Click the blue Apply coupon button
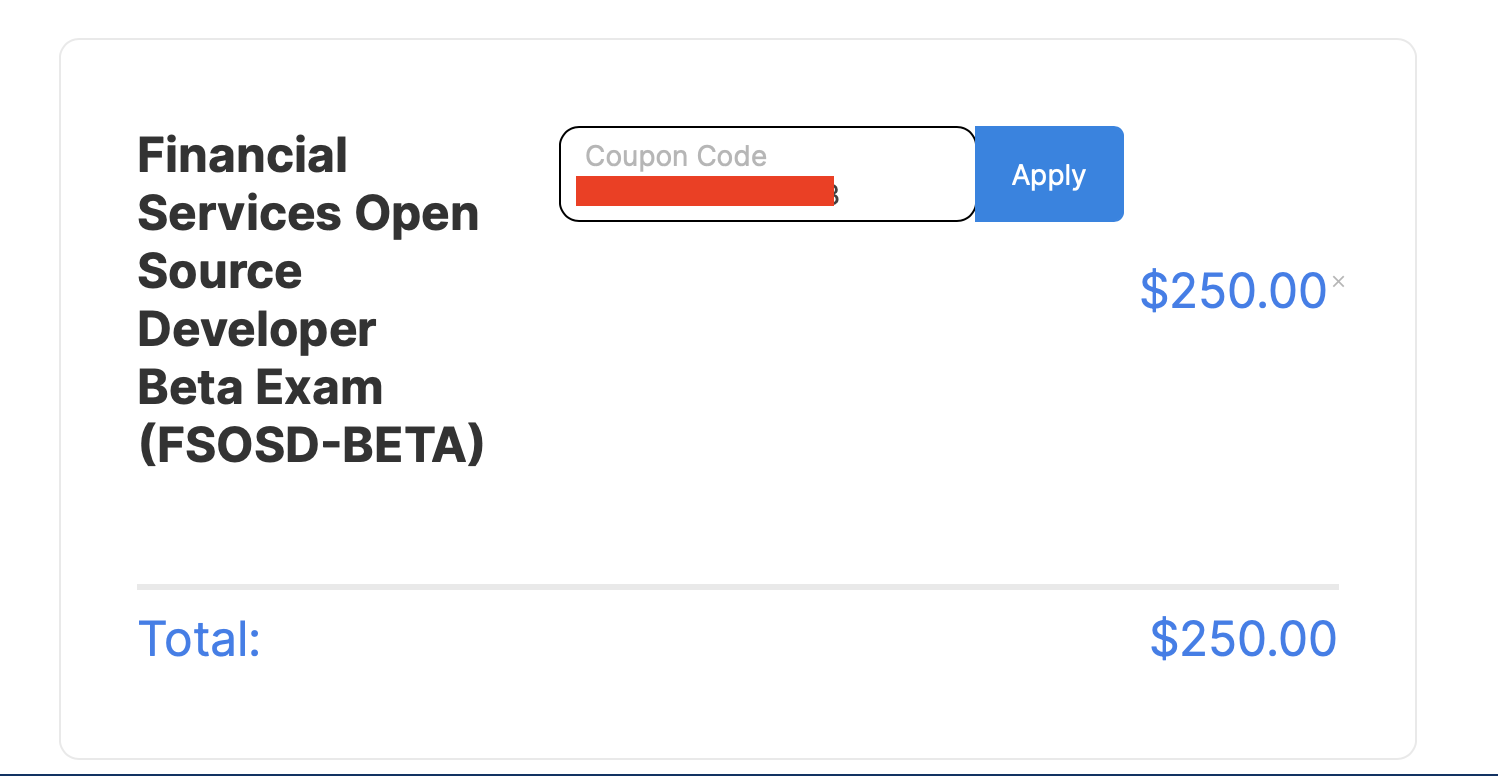Image resolution: width=1498 pixels, height=776 pixels. click(1049, 174)
